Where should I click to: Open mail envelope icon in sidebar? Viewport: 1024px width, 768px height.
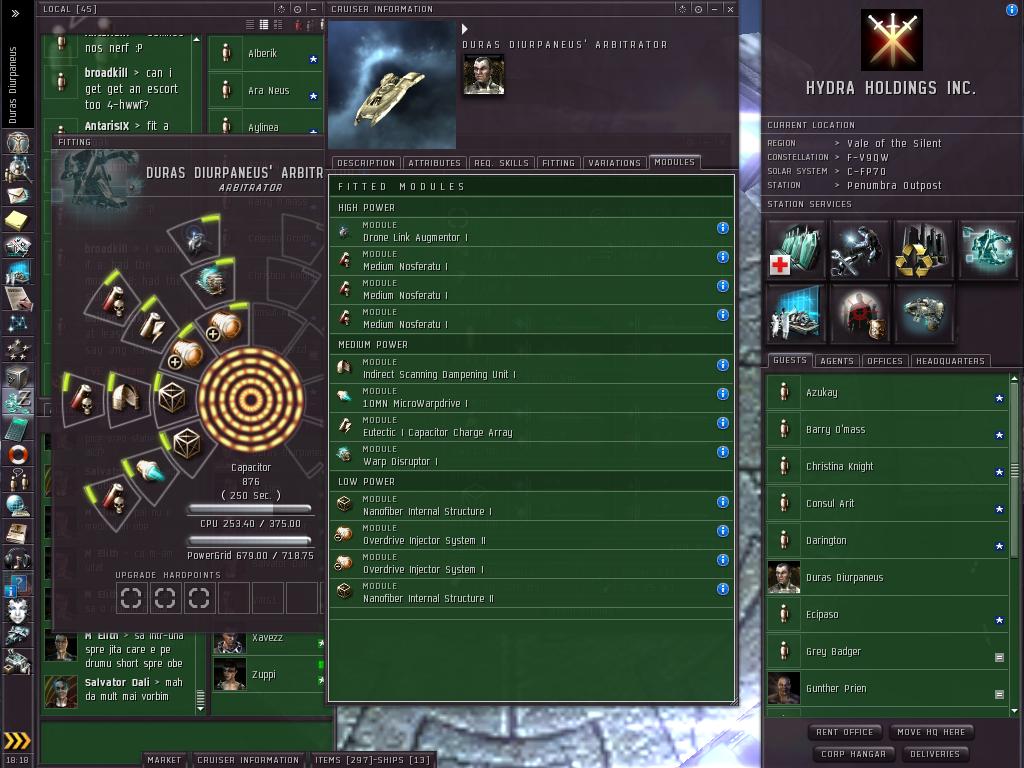[18, 195]
